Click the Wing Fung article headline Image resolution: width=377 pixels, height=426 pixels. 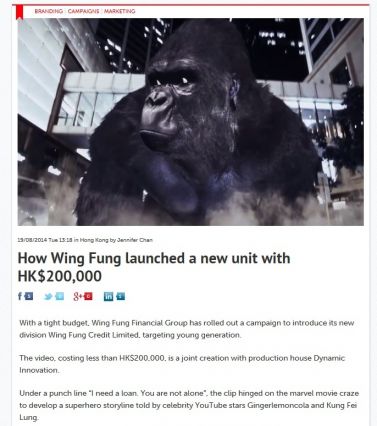point(154,267)
